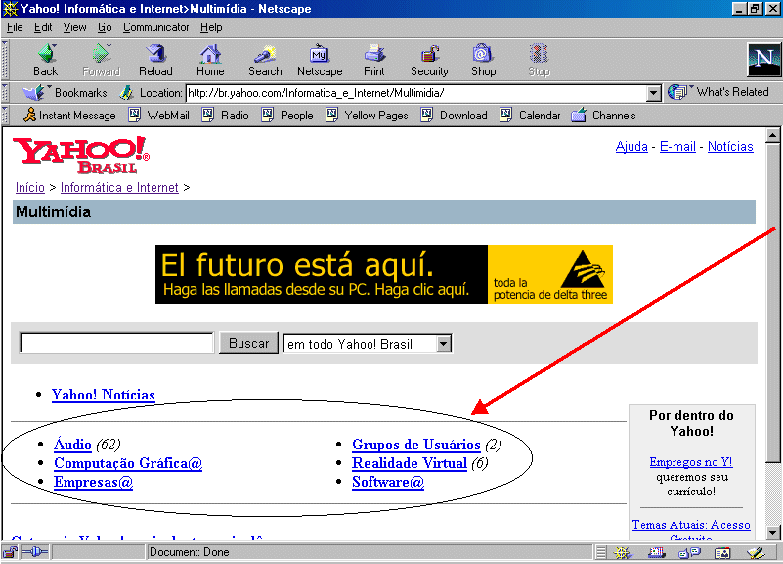Open WebMail in personal toolbar
Screen dimensions: 783x564
pyautogui.click(x=159, y=115)
